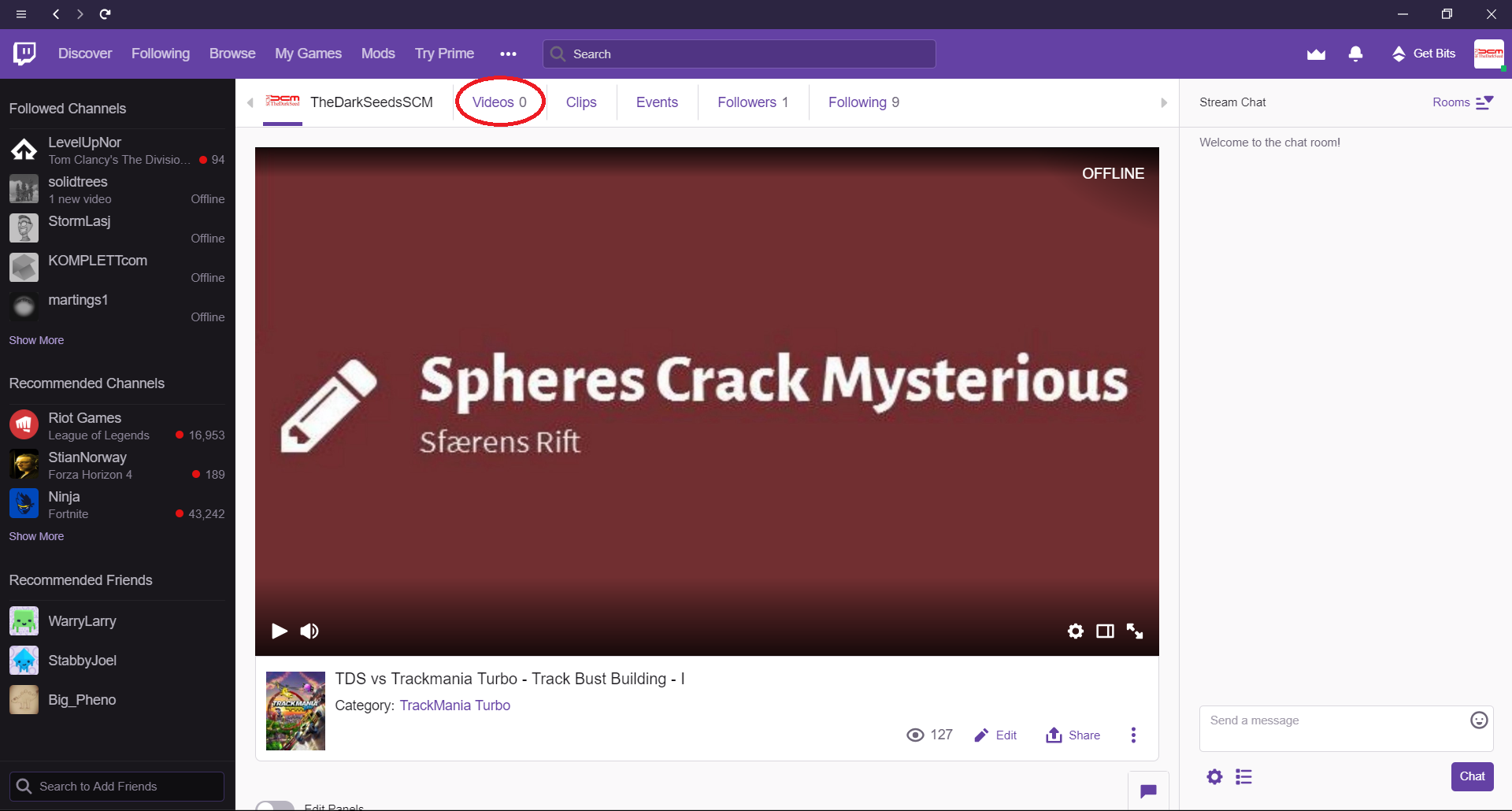Show More under Recommended Channels

point(36,536)
